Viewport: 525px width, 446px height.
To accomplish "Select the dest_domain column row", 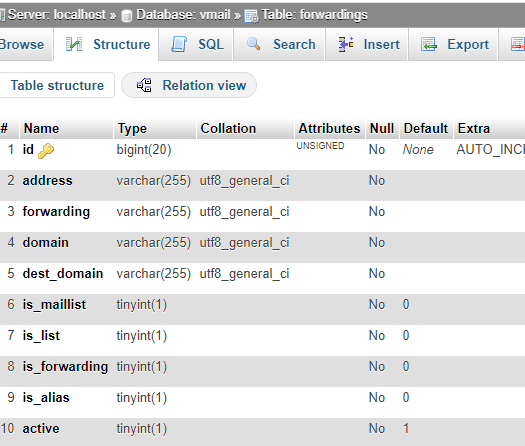I will pos(262,274).
